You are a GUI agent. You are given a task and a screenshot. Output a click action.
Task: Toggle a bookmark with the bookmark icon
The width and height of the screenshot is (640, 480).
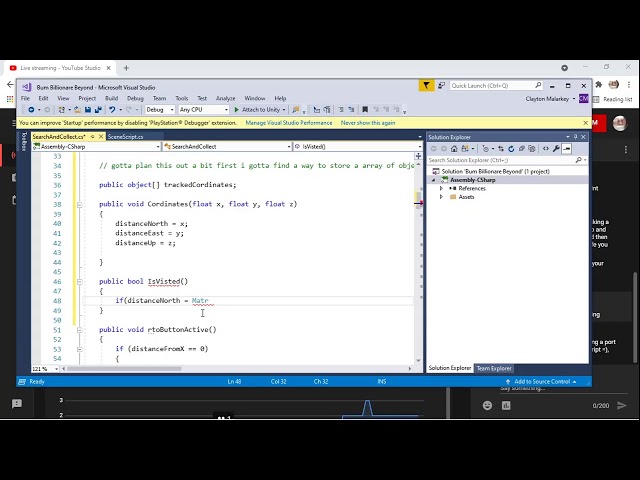pyautogui.click(x=365, y=110)
